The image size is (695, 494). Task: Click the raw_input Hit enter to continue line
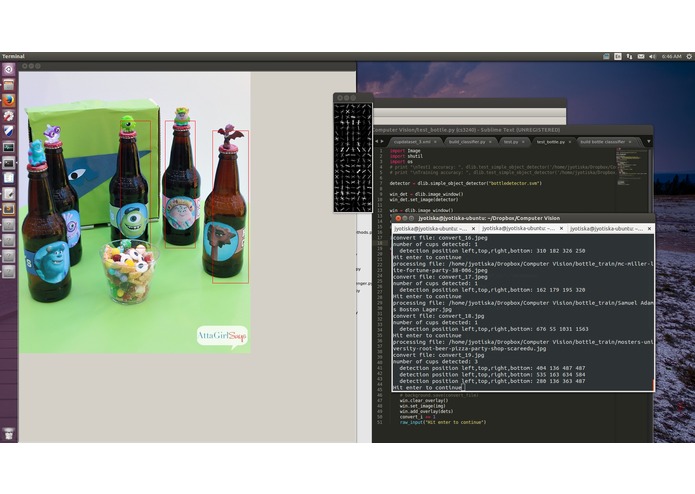[443, 422]
